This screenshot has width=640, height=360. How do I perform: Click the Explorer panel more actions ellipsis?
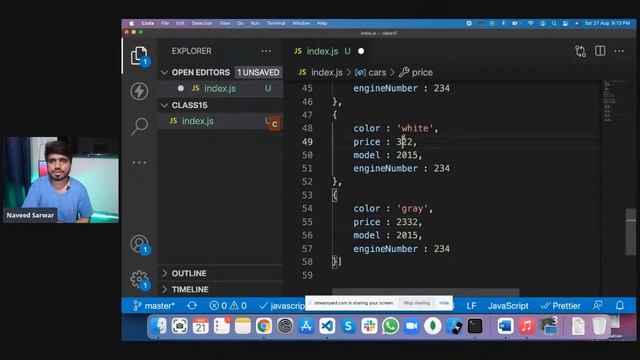point(266,51)
